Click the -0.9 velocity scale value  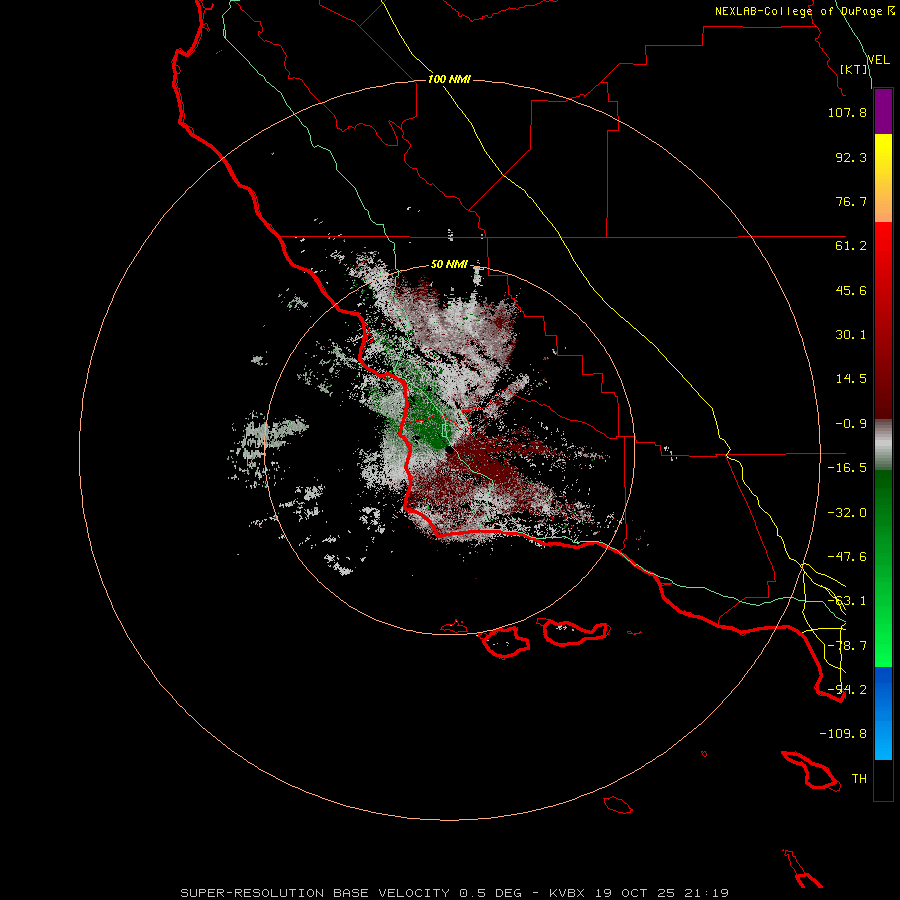pyautogui.click(x=851, y=424)
